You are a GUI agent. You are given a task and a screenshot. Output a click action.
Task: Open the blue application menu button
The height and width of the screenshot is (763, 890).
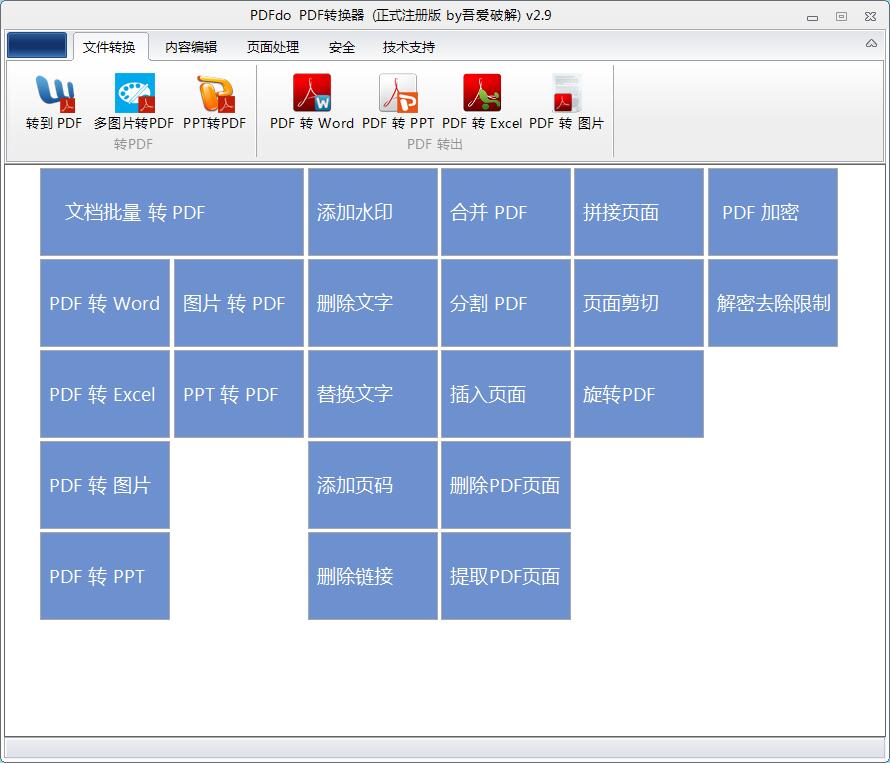[x=37, y=46]
